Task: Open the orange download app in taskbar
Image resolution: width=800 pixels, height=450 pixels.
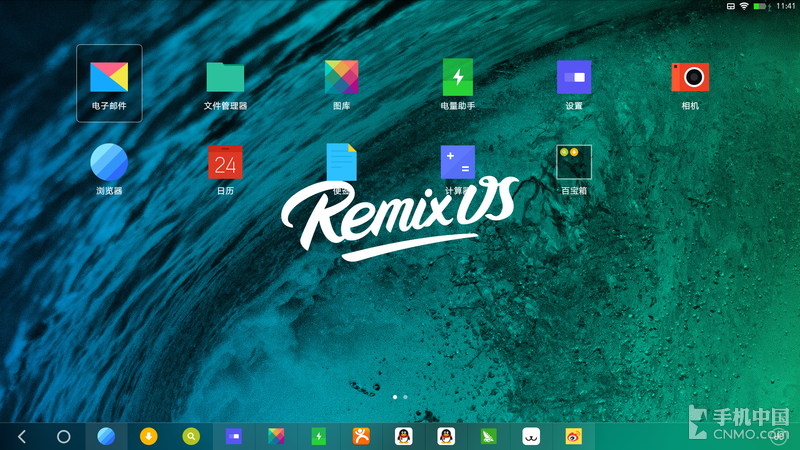Action: [148, 437]
